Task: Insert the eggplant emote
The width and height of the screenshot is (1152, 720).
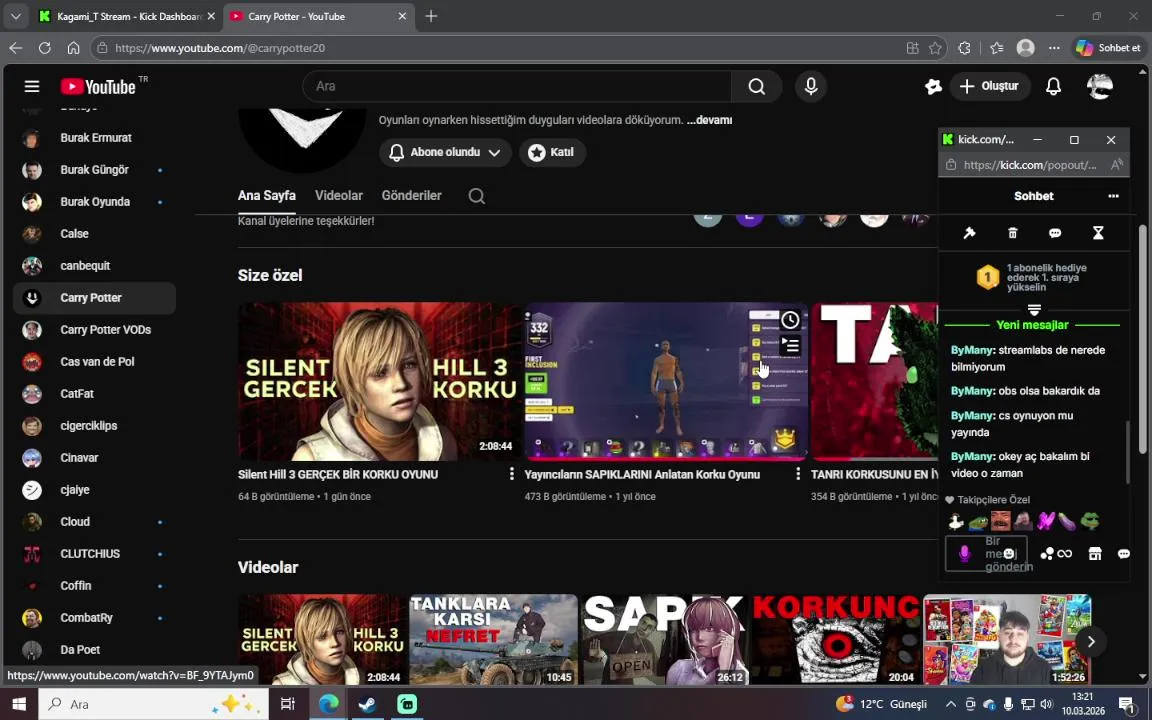Action: point(1067,522)
